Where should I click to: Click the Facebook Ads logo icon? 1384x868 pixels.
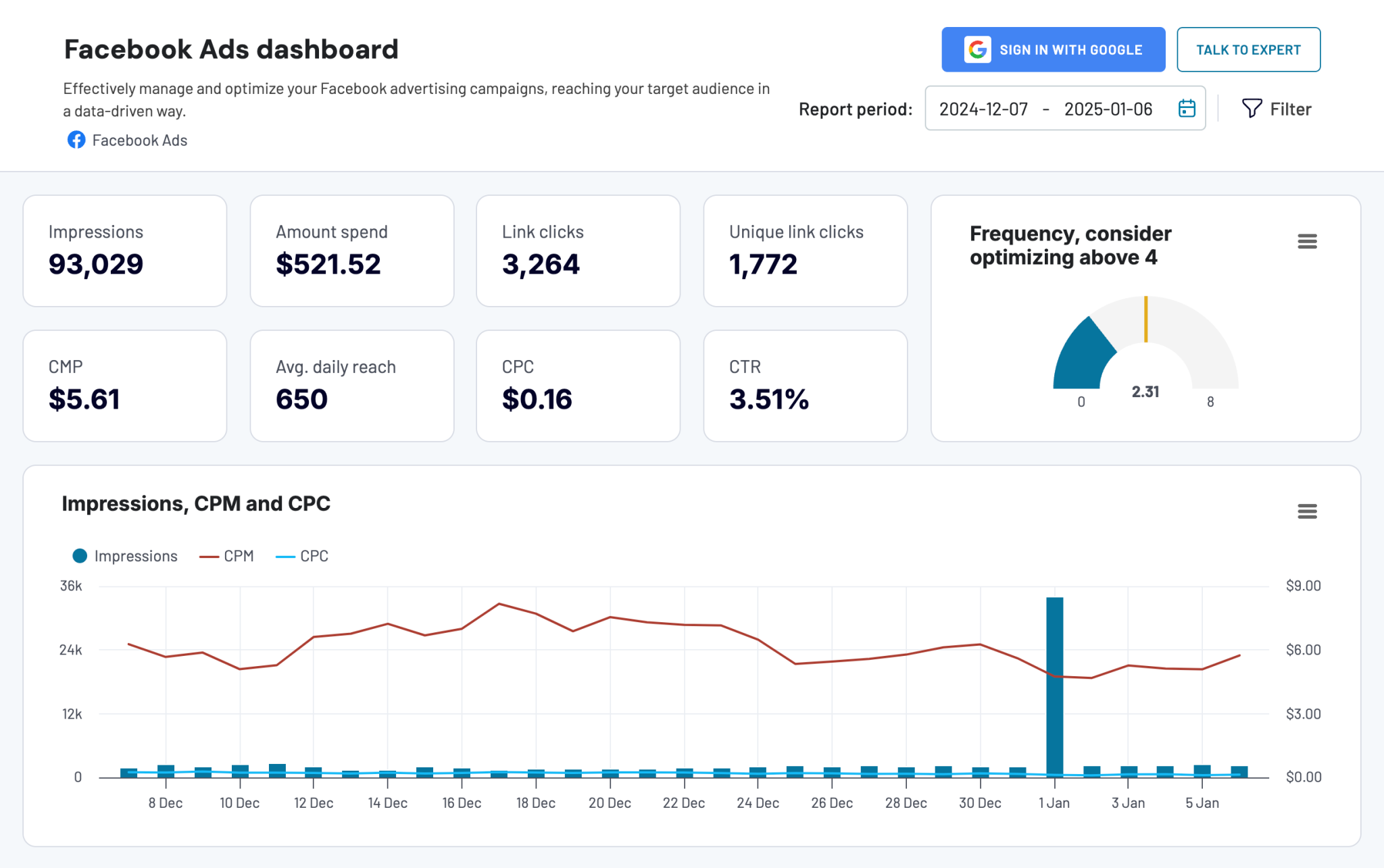pyautogui.click(x=76, y=140)
